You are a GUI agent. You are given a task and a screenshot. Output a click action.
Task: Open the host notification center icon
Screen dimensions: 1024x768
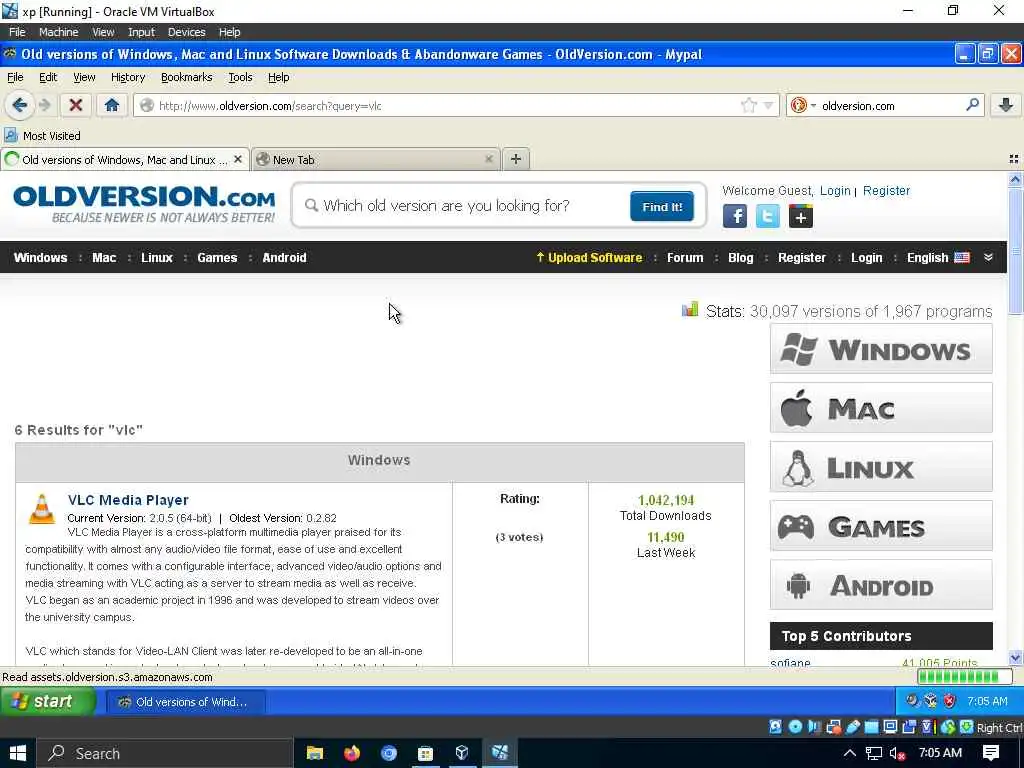click(x=991, y=753)
